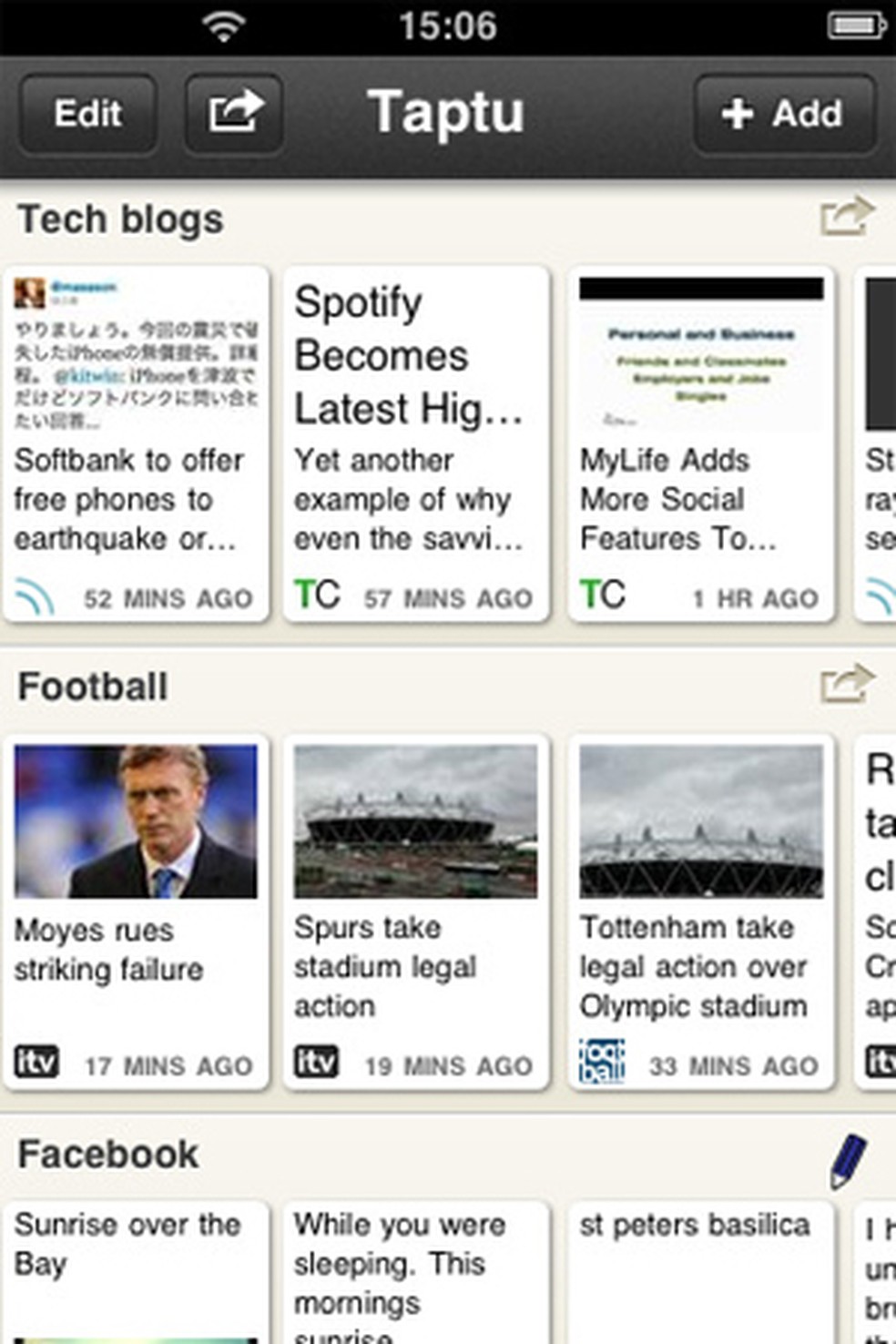The width and height of the screenshot is (896, 1344).
Task: Open the David Moyes photo thumbnail
Action: coord(136,821)
